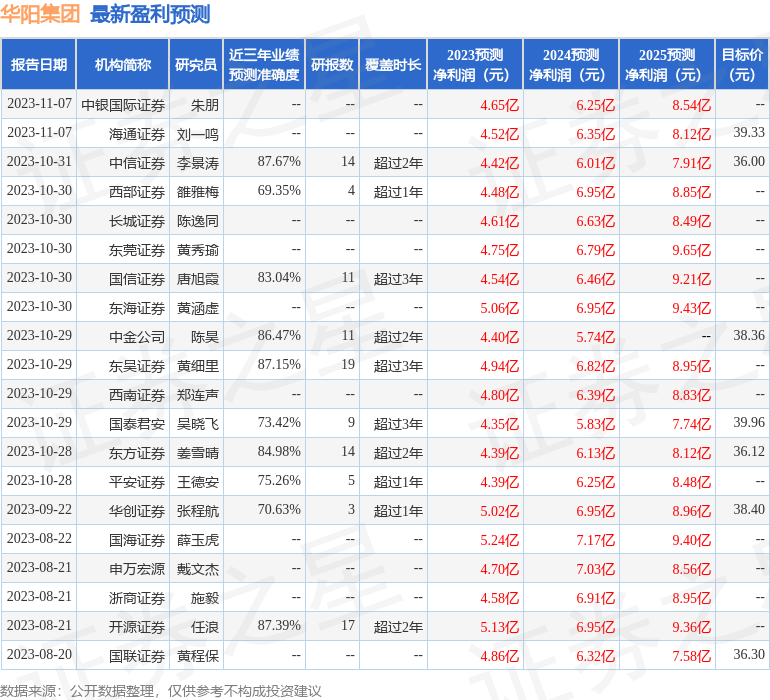Click accuracy value 87.39%
Viewport: 770px width, 700px height.
tap(279, 625)
